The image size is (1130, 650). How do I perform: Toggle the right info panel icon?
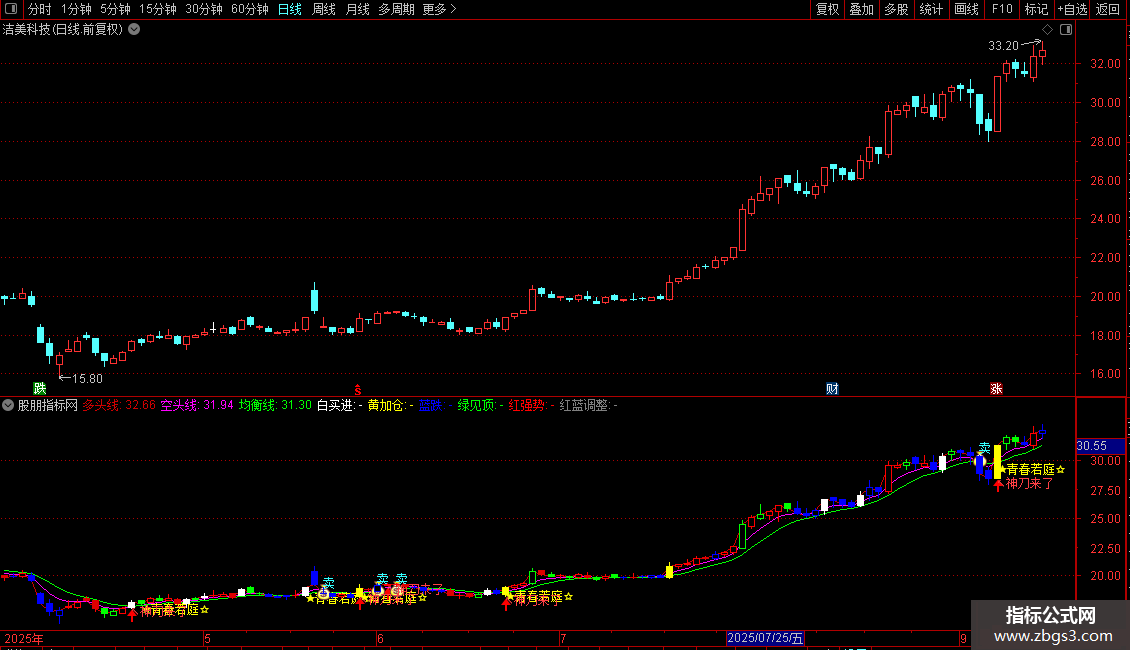click(1066, 30)
